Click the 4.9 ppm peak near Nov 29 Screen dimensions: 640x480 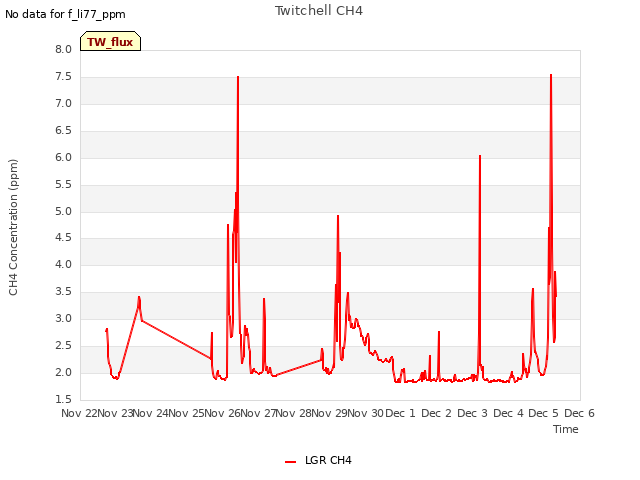(338, 216)
